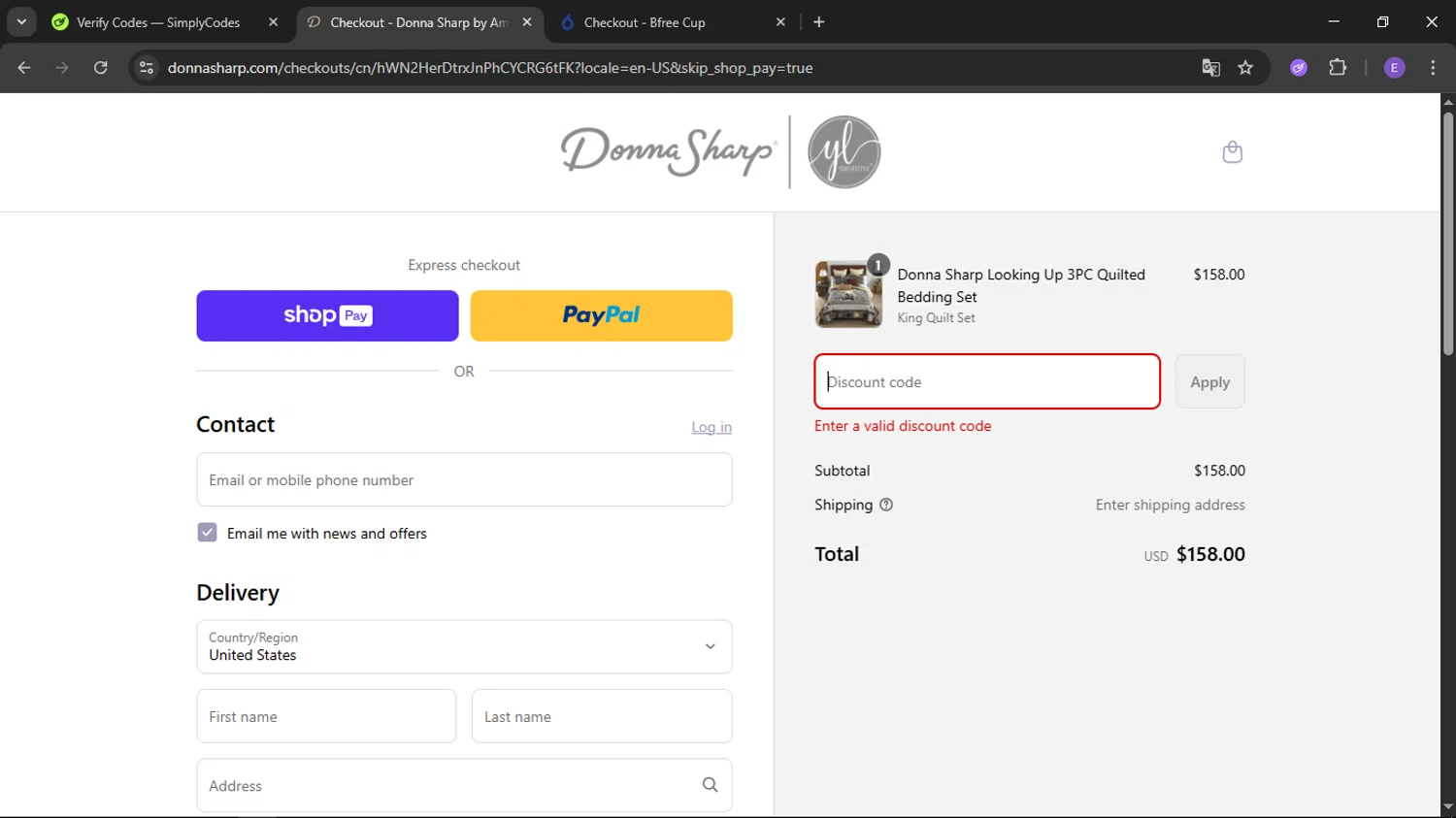Viewport: 1456px width, 818px height.
Task: Open the browser extensions puzzle icon
Action: pyautogui.click(x=1338, y=68)
